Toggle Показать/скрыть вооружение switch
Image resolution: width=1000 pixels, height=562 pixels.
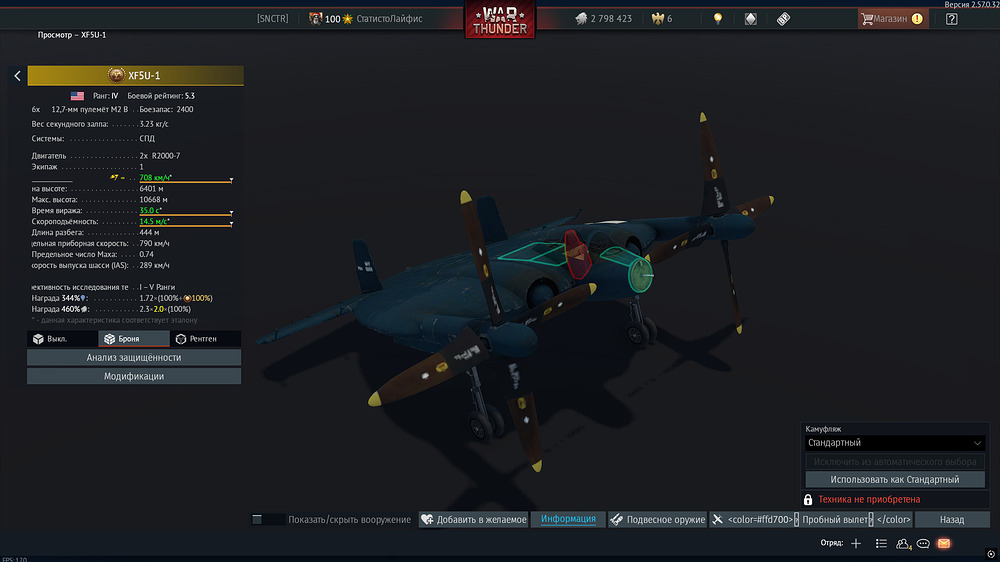[268, 519]
